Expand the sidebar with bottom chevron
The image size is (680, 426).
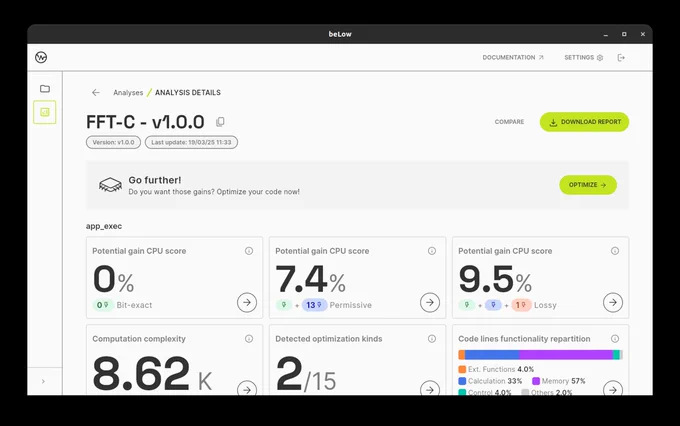click(43, 381)
